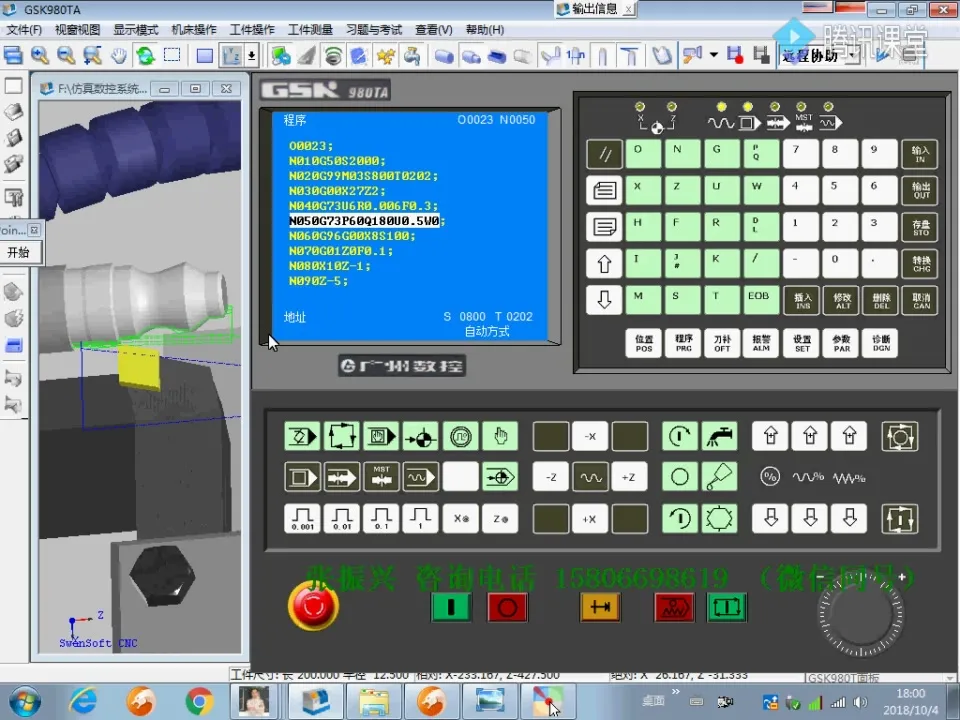This screenshot has width=960, height=720.
Task: Open the 机床操作 menu
Action: 194,30
